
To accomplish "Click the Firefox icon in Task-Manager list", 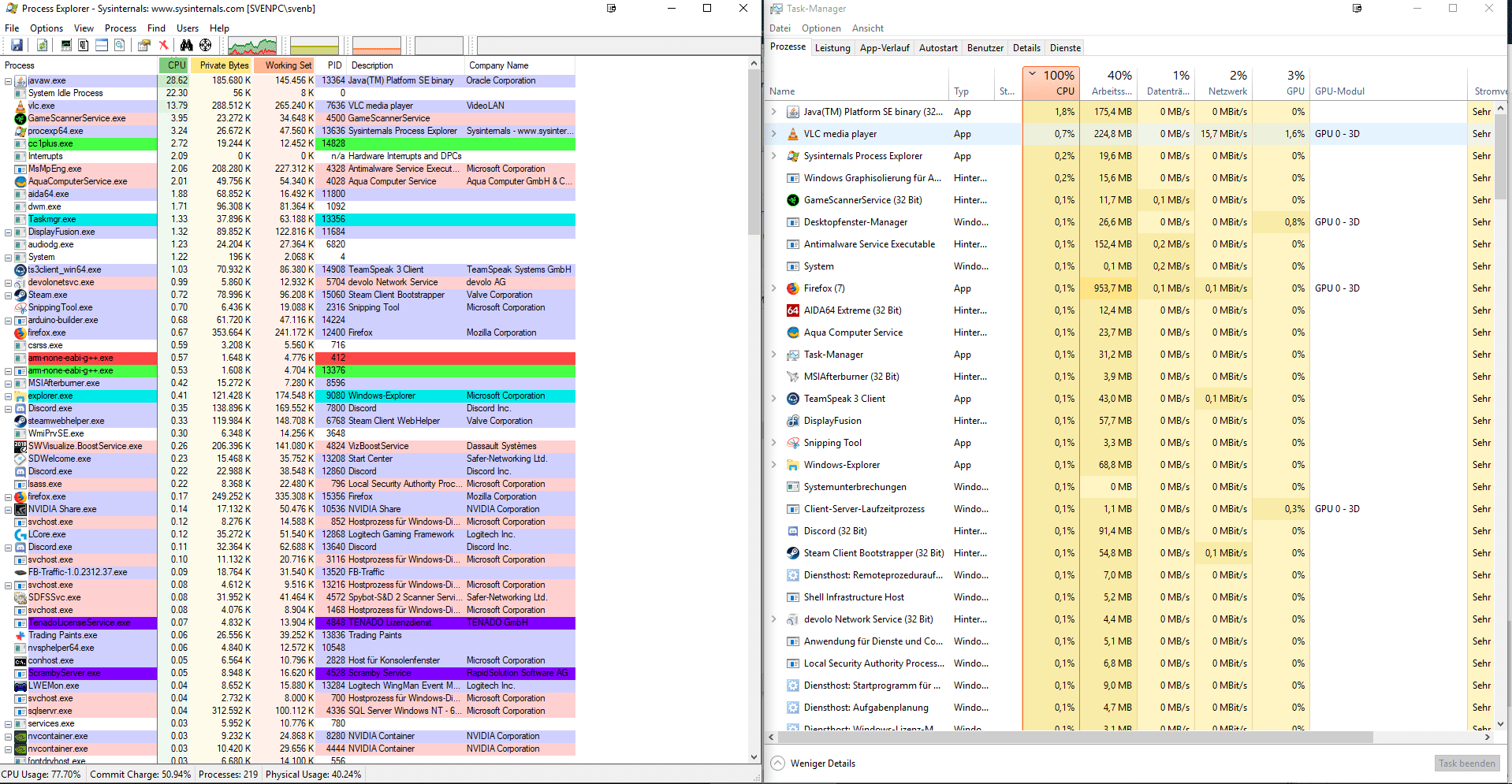I will pyautogui.click(x=793, y=288).
